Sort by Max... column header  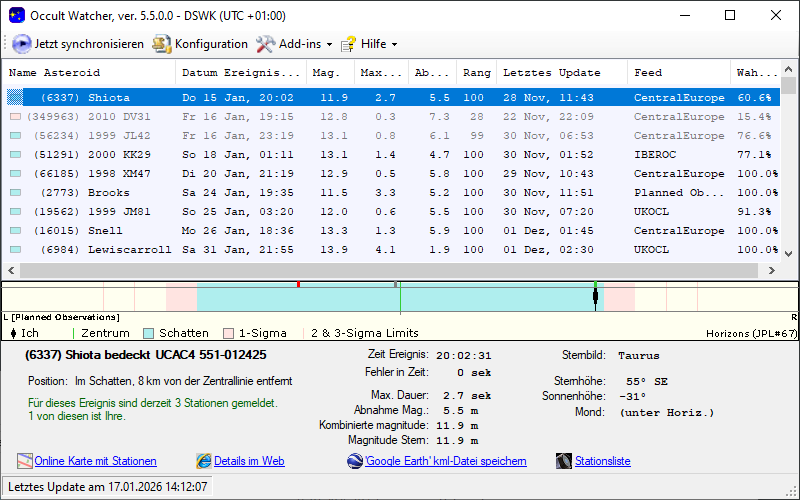pos(381,72)
